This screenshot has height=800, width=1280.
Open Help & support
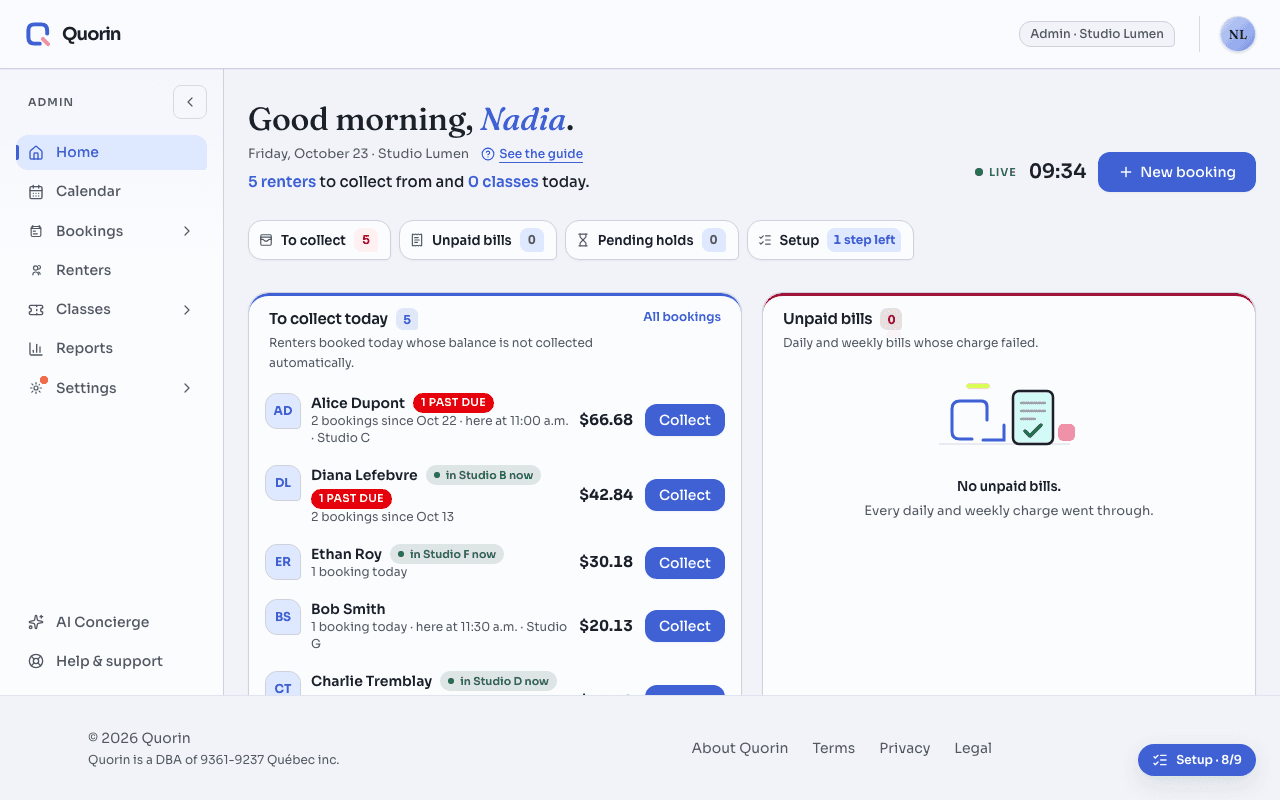pyautogui.click(x=112, y=661)
